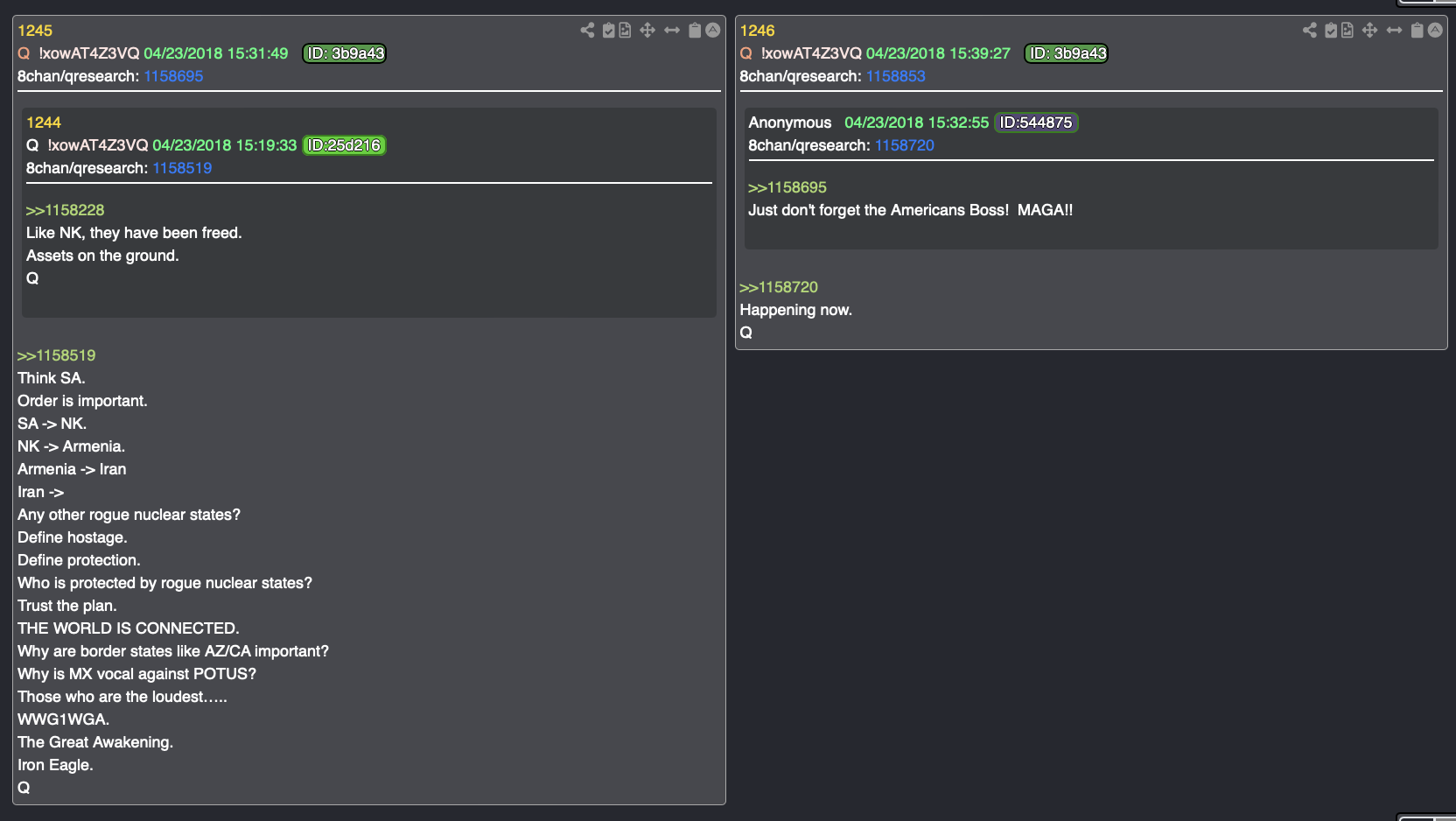Click the line 'Armenia -> Iran'

[x=72, y=469]
